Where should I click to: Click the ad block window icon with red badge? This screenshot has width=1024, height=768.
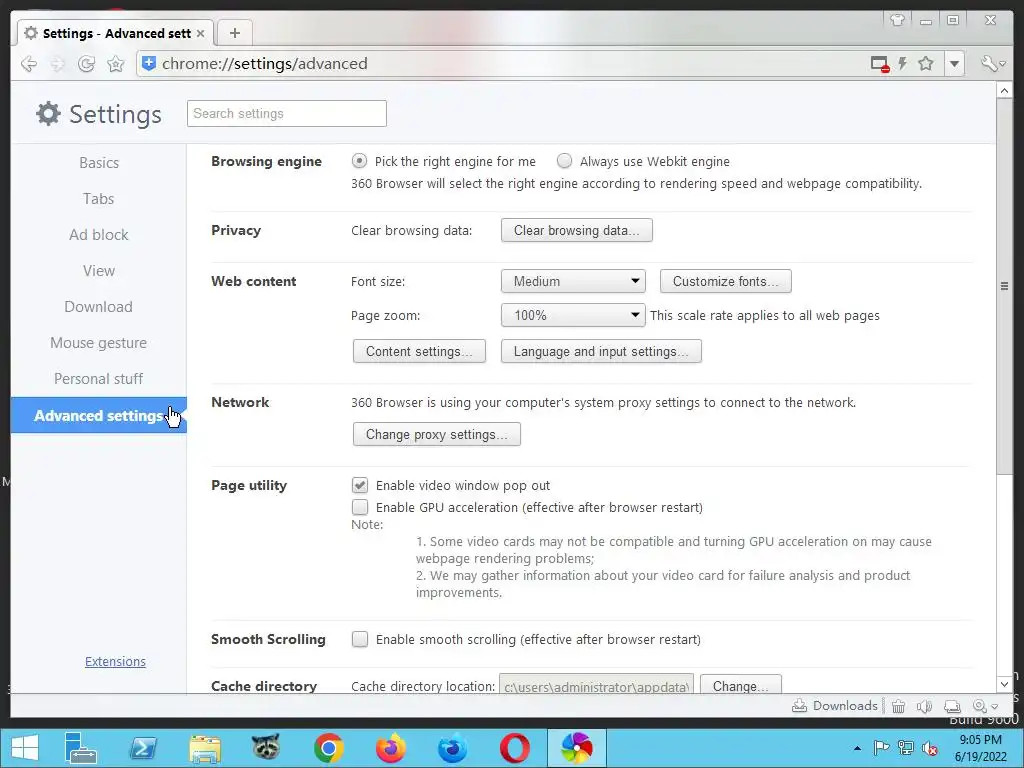tap(880, 64)
